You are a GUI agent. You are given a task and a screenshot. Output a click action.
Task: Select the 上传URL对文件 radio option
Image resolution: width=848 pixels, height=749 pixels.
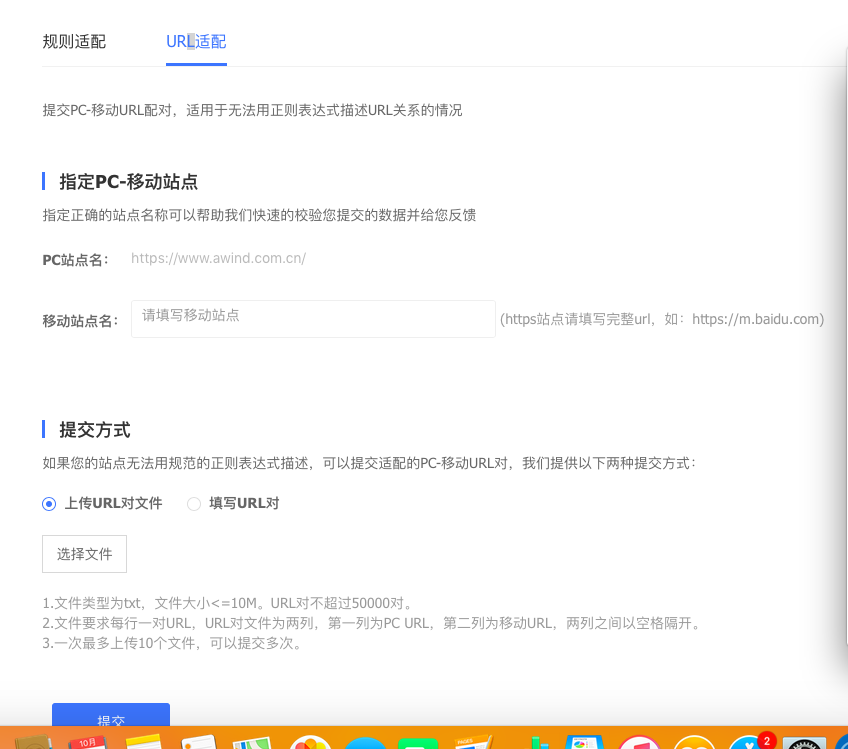tap(49, 504)
